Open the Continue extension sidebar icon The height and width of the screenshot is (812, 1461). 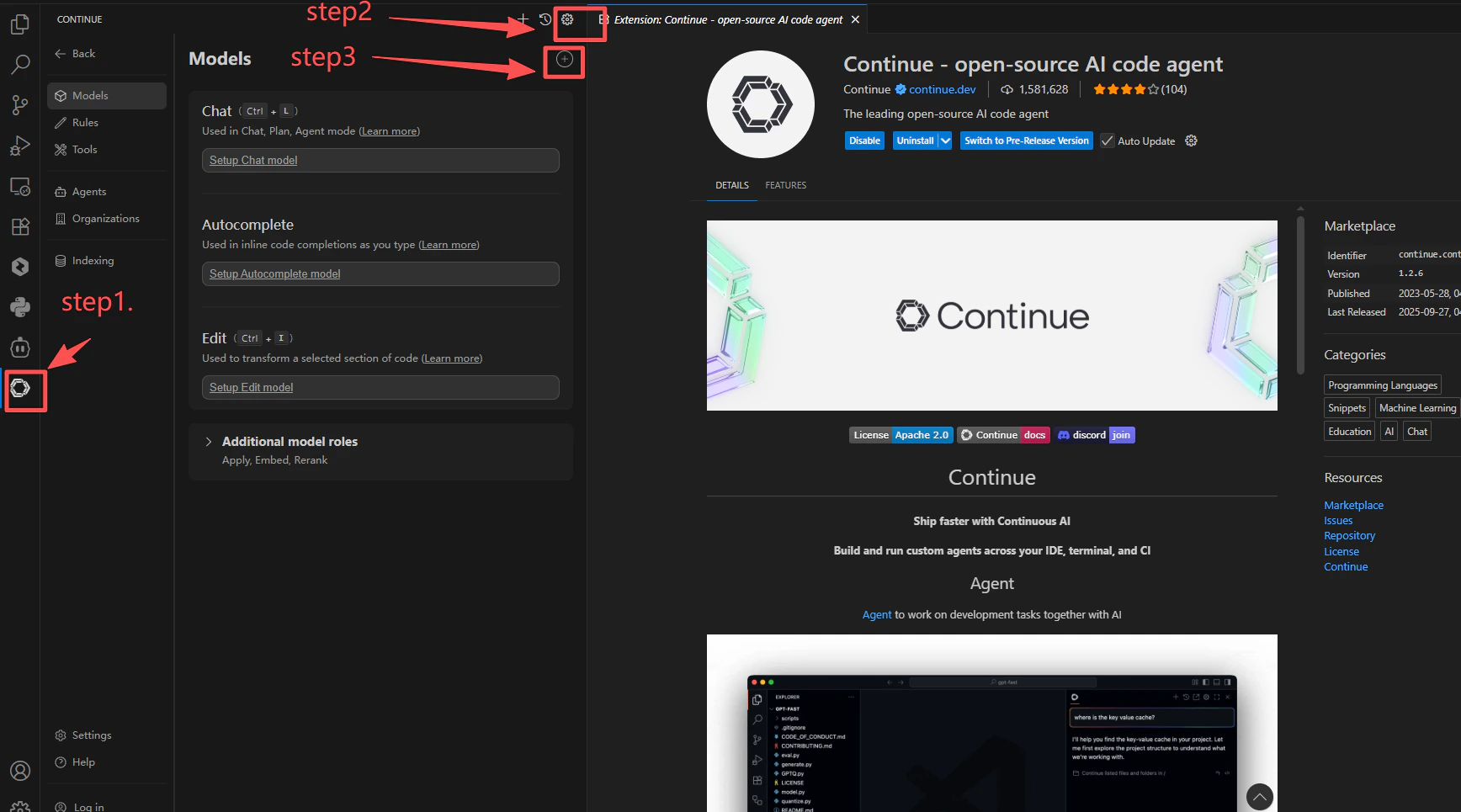tap(20, 388)
